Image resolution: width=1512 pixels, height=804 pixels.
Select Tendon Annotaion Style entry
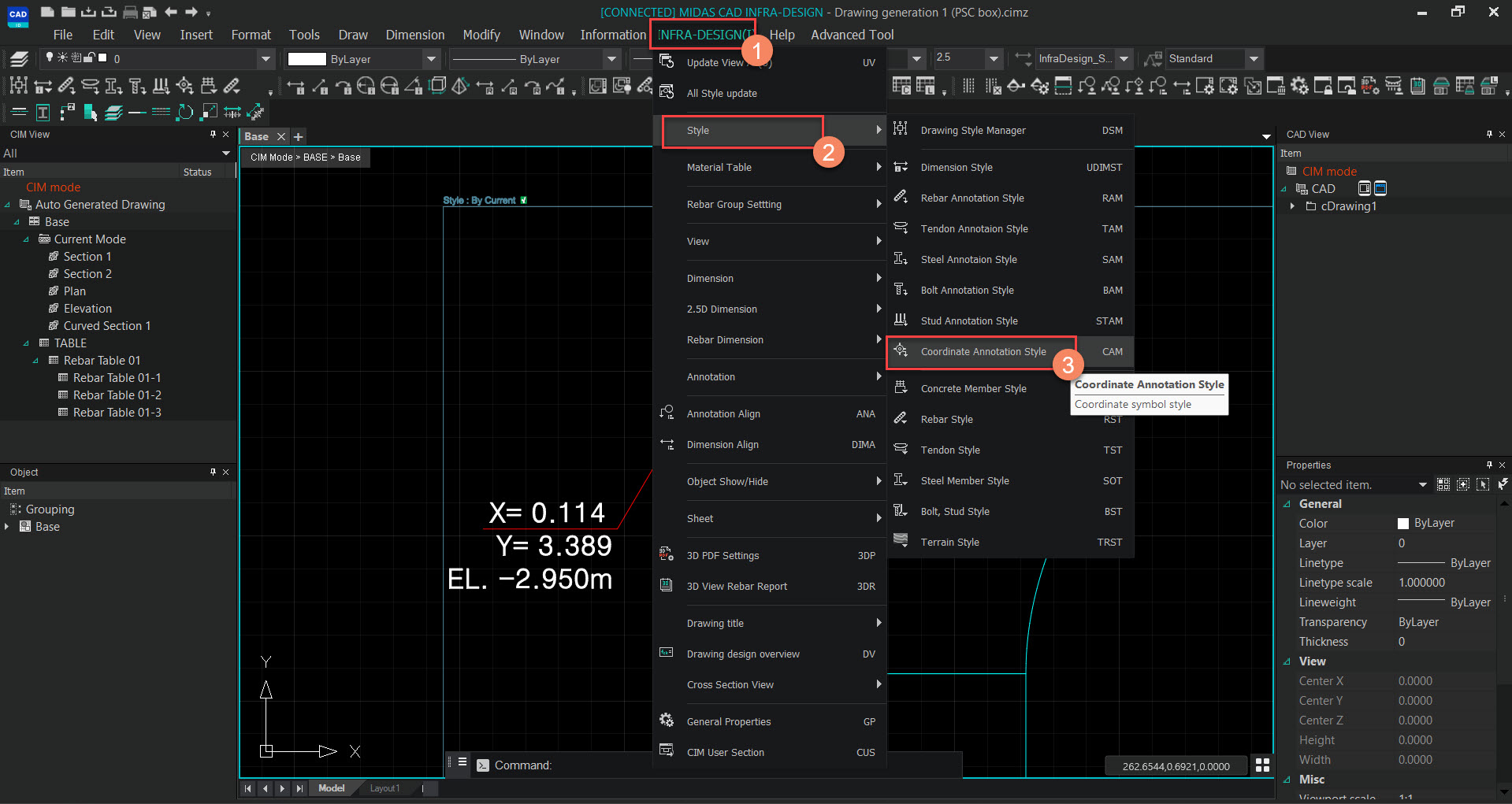pos(1010,228)
